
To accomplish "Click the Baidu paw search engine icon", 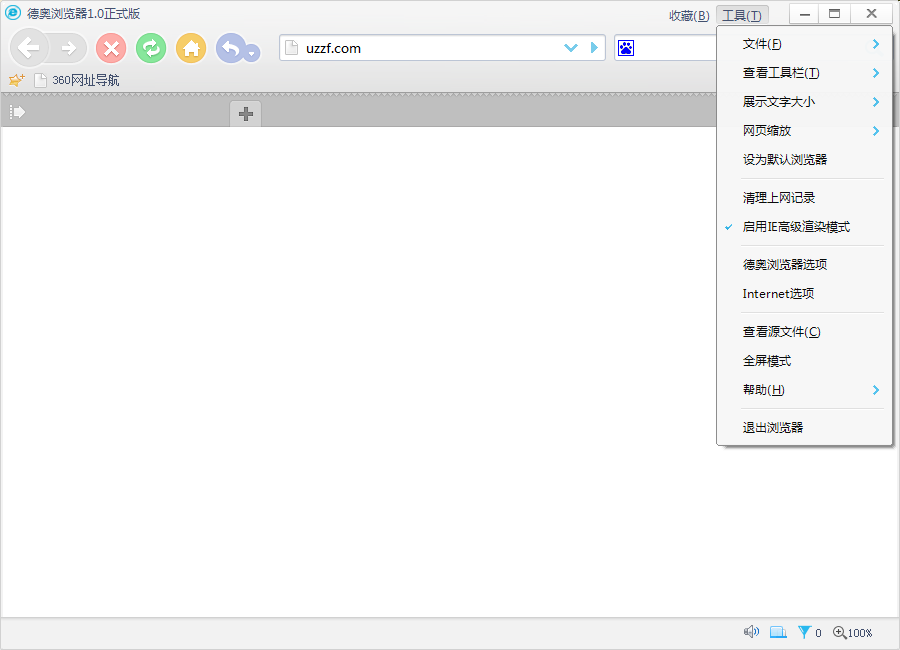I will coord(626,48).
